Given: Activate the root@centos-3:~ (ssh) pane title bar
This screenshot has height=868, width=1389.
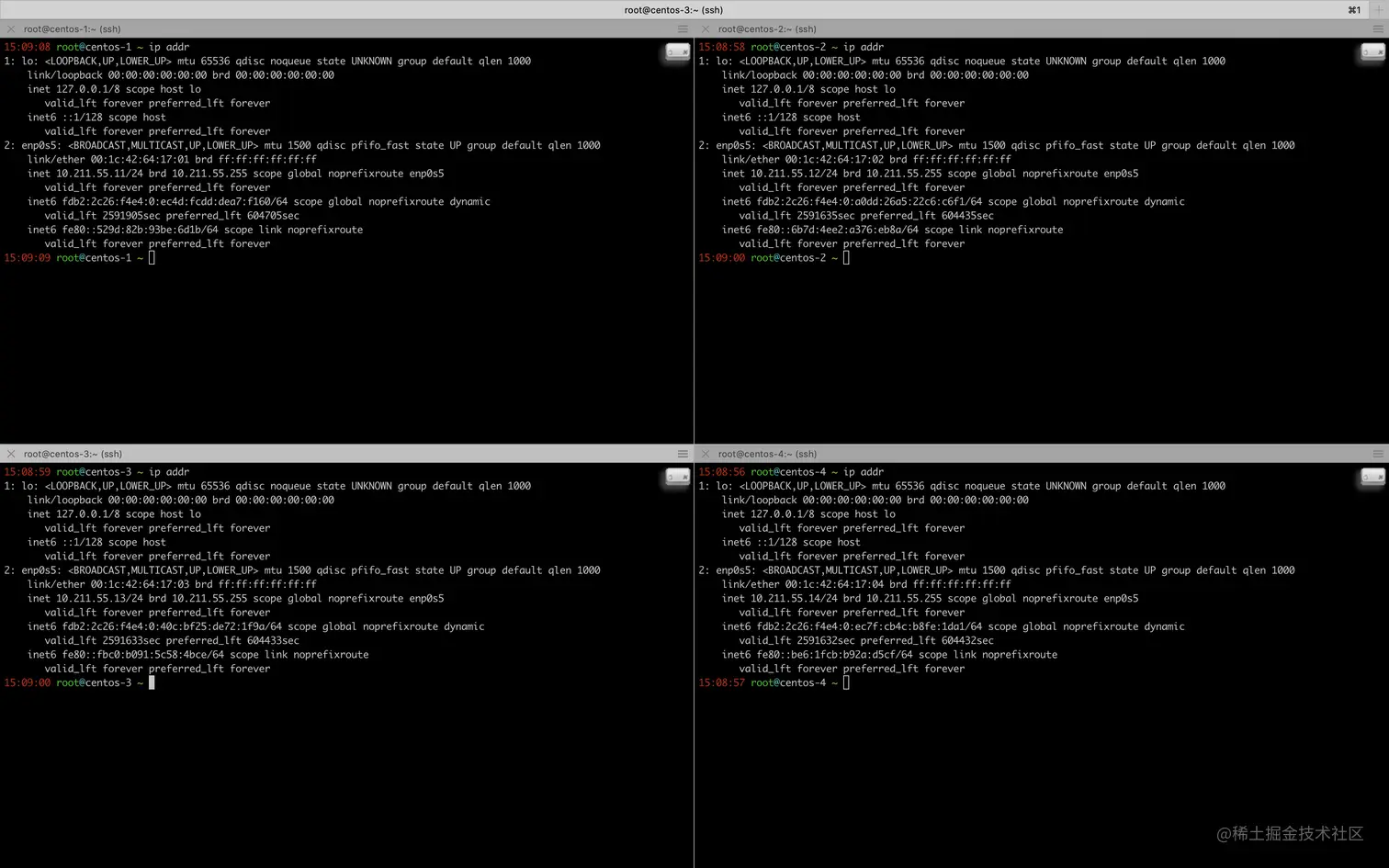Looking at the screenshot, I should pyautogui.click(x=346, y=454).
